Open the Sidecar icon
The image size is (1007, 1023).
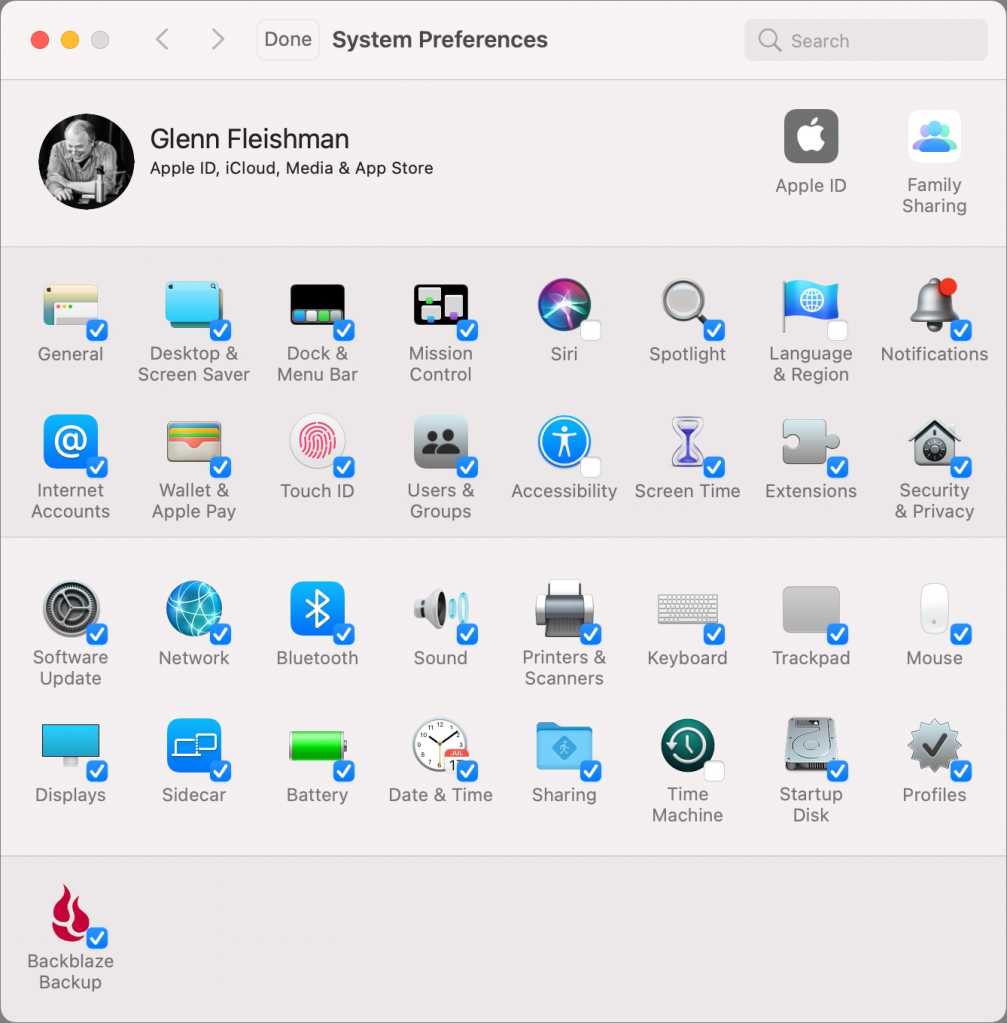point(193,746)
